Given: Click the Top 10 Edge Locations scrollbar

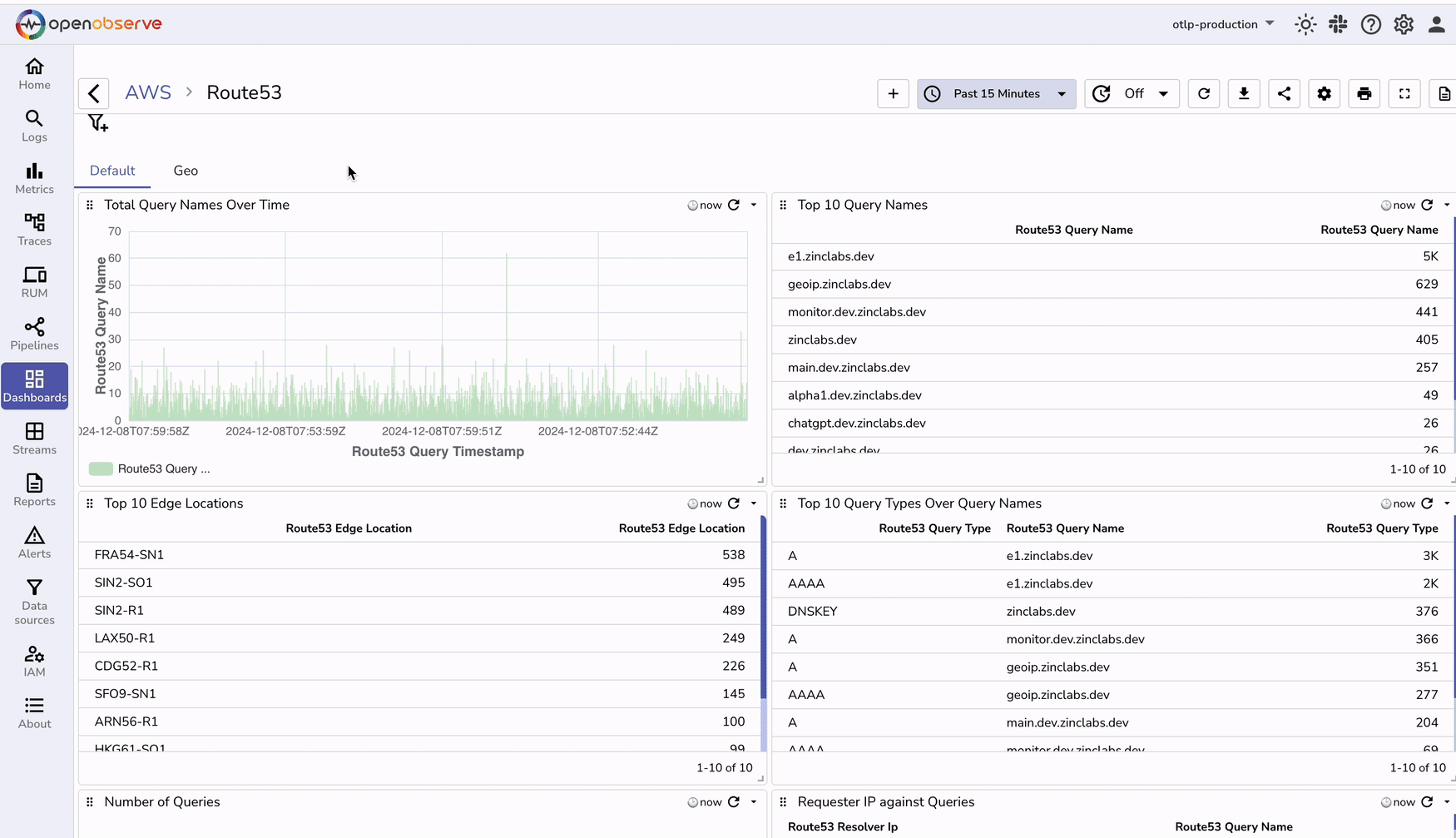Looking at the screenshot, I should point(763,607).
